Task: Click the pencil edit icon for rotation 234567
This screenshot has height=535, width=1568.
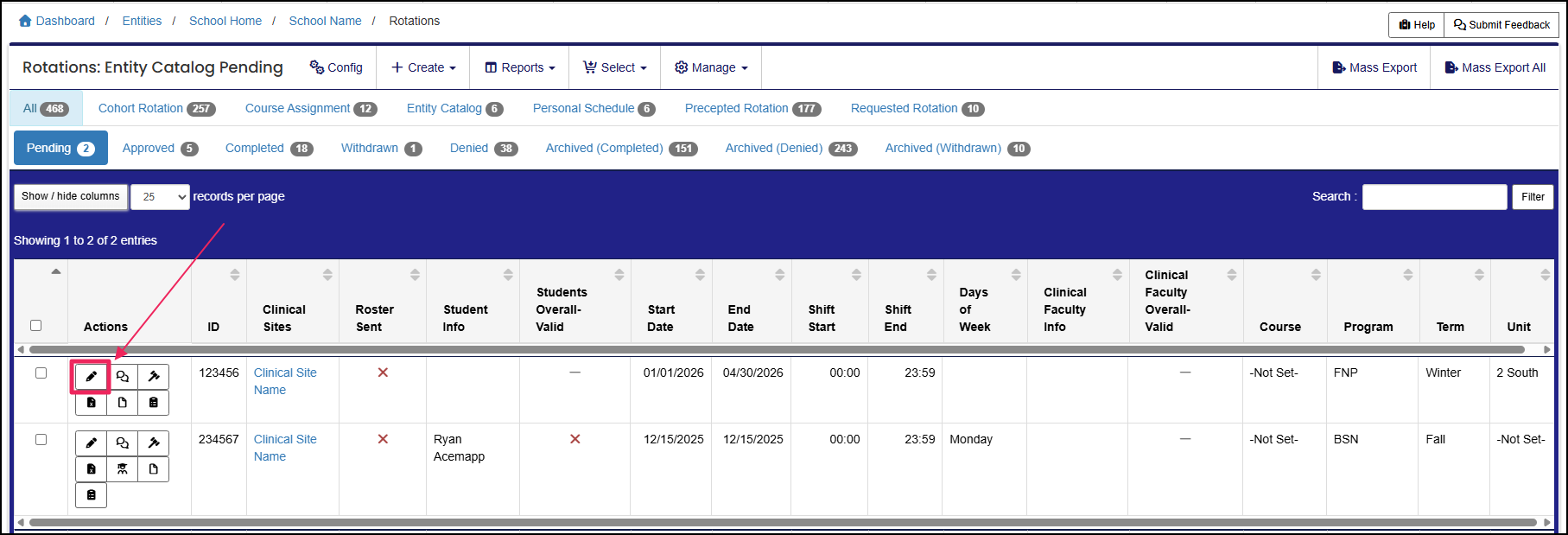Action: [x=91, y=443]
